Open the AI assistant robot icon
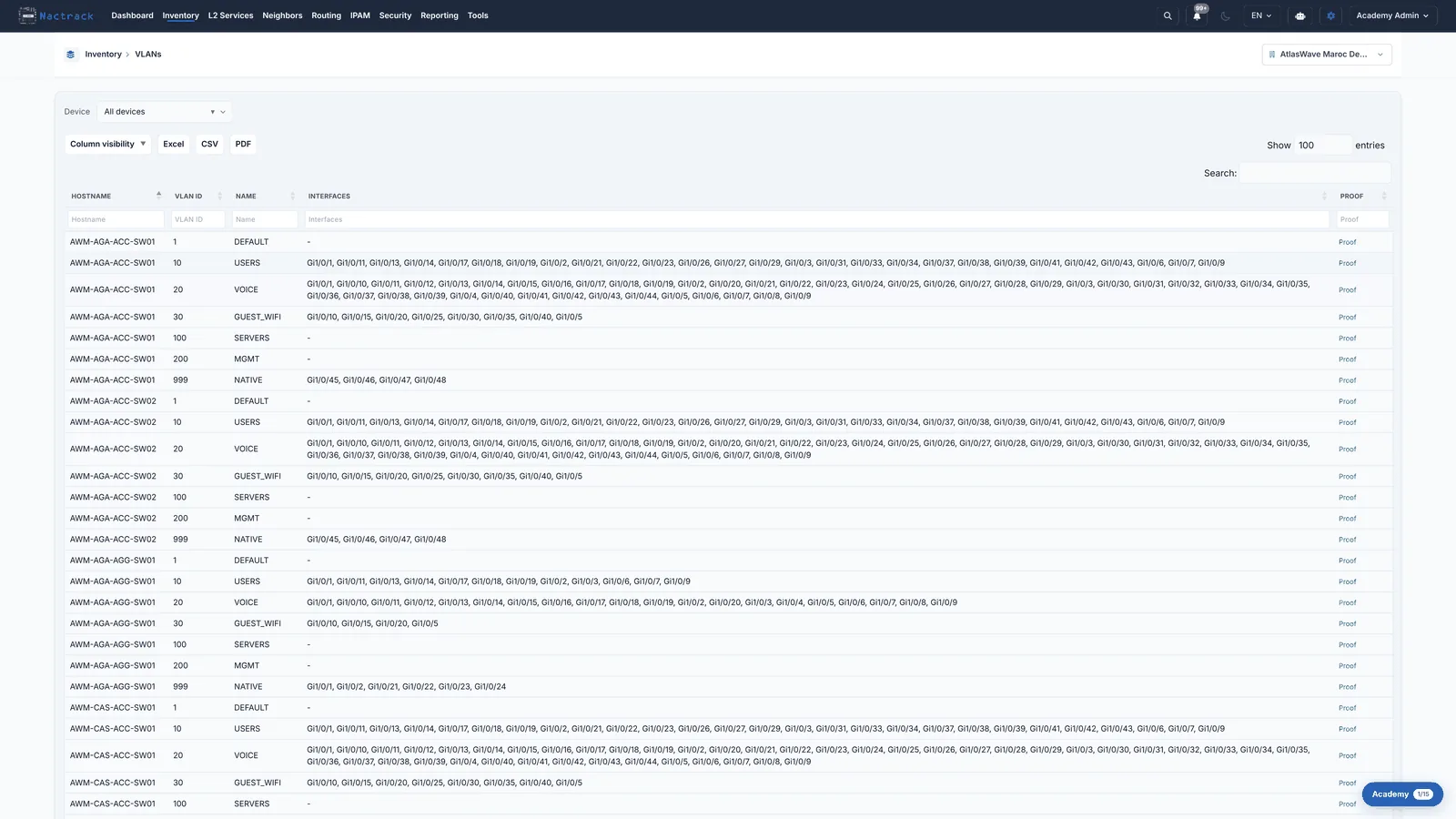1456x819 pixels. pos(1300,15)
